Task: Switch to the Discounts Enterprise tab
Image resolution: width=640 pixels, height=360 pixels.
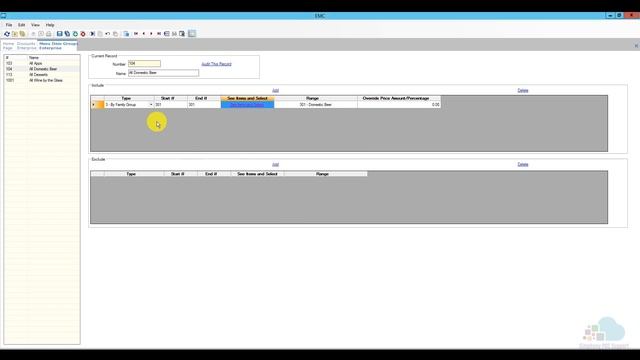Action: tap(27, 46)
